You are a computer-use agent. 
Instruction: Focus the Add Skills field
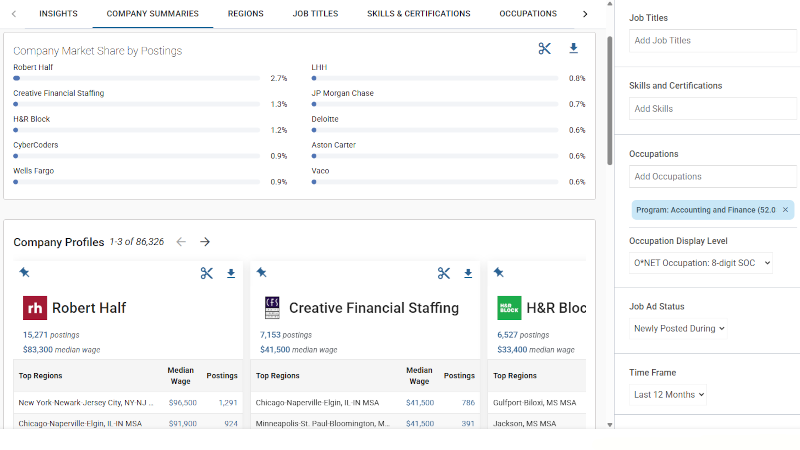click(x=713, y=109)
